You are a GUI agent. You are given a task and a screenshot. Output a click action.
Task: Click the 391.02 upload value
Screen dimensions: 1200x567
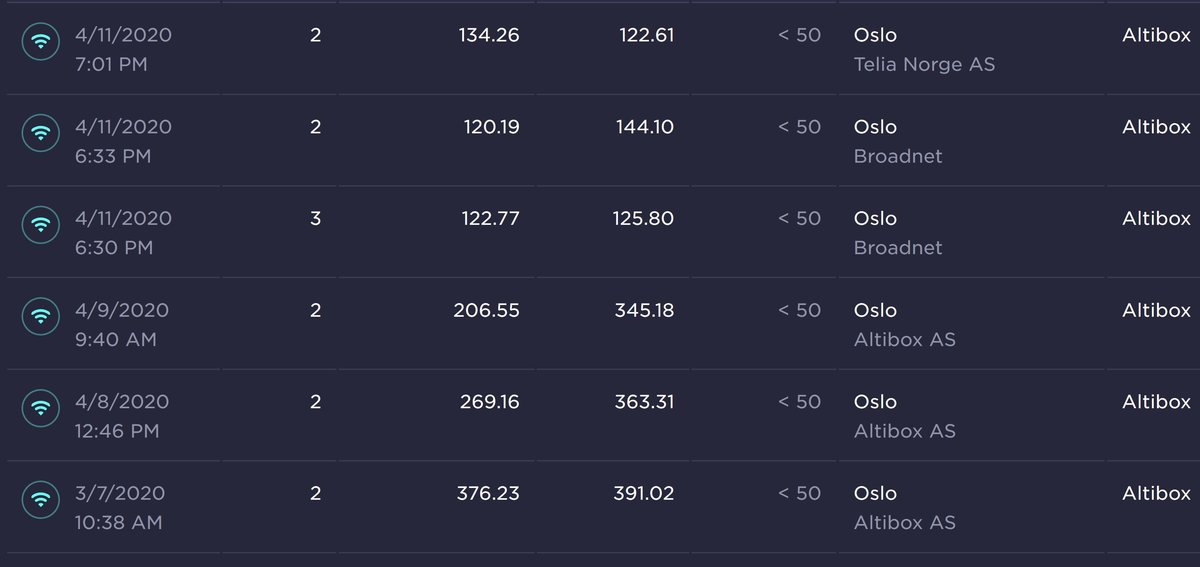click(x=644, y=493)
